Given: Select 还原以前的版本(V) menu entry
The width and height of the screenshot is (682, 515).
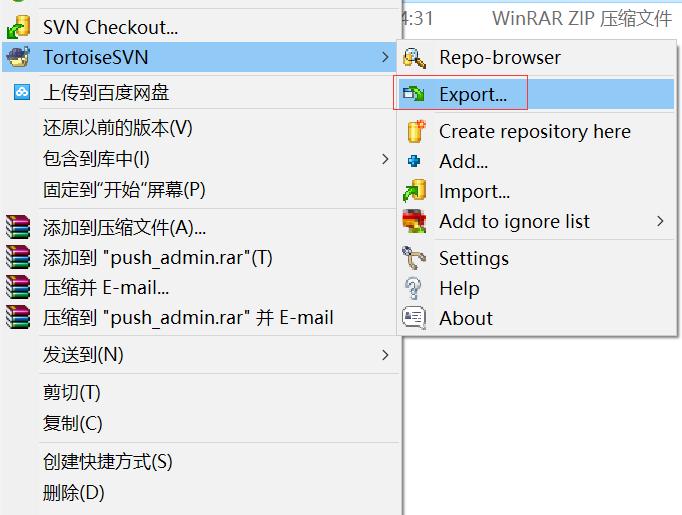Looking at the screenshot, I should tap(117, 128).
